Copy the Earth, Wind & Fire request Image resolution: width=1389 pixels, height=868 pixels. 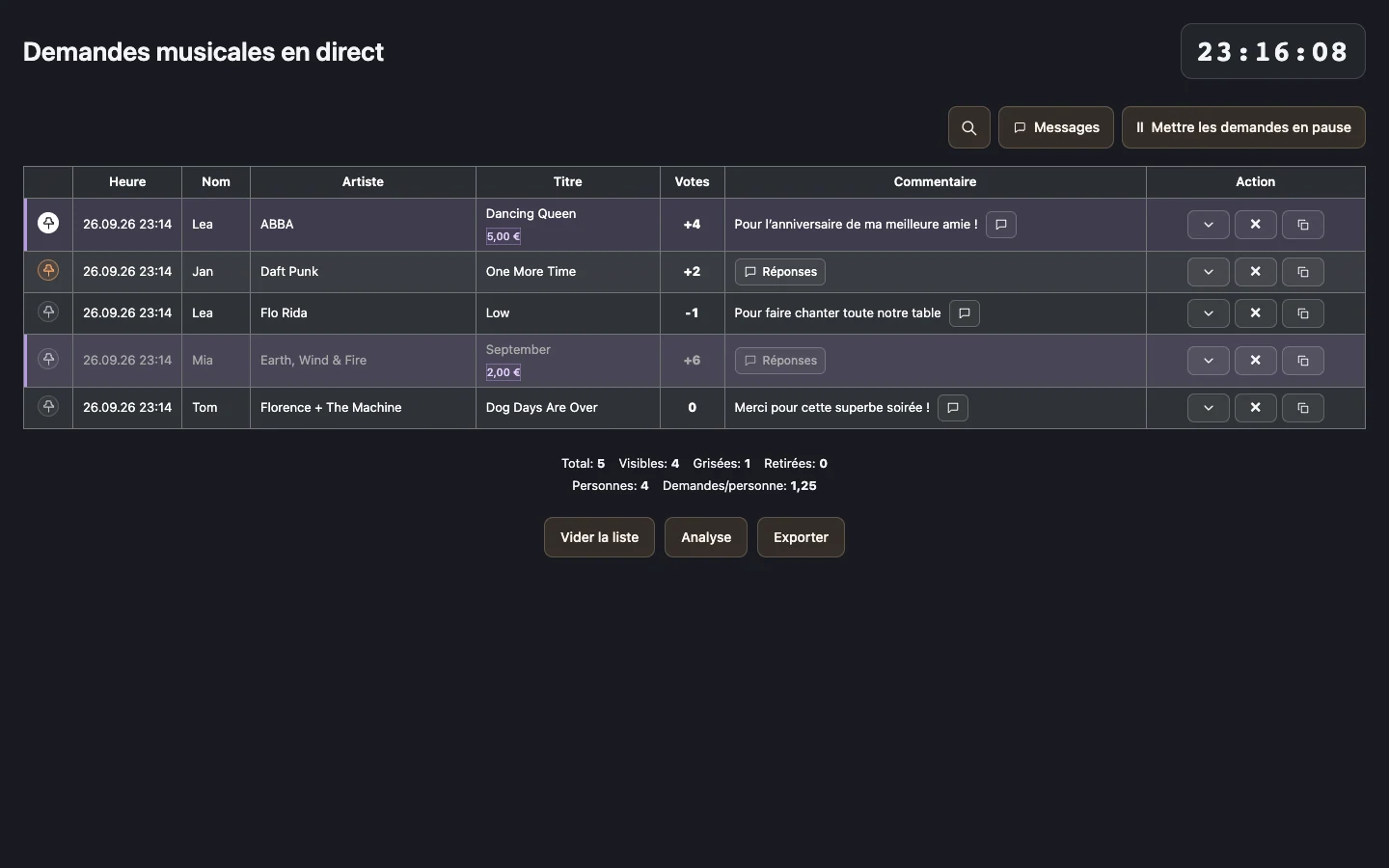tap(1303, 361)
